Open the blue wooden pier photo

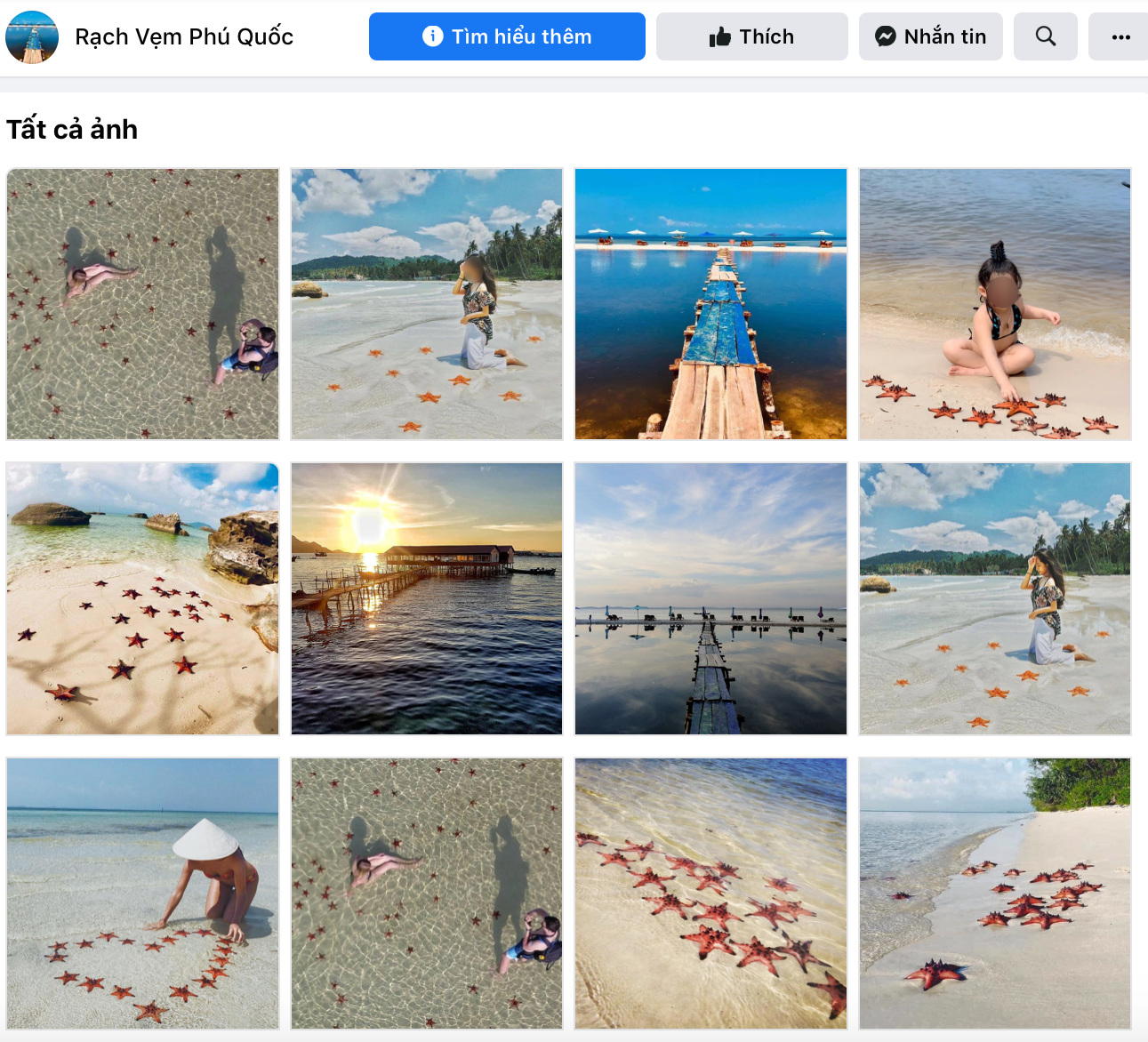[x=710, y=304]
